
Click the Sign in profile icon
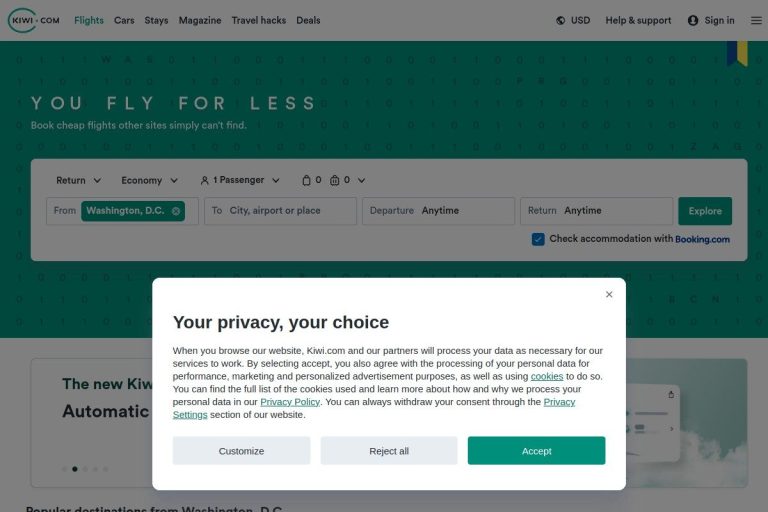coord(693,20)
